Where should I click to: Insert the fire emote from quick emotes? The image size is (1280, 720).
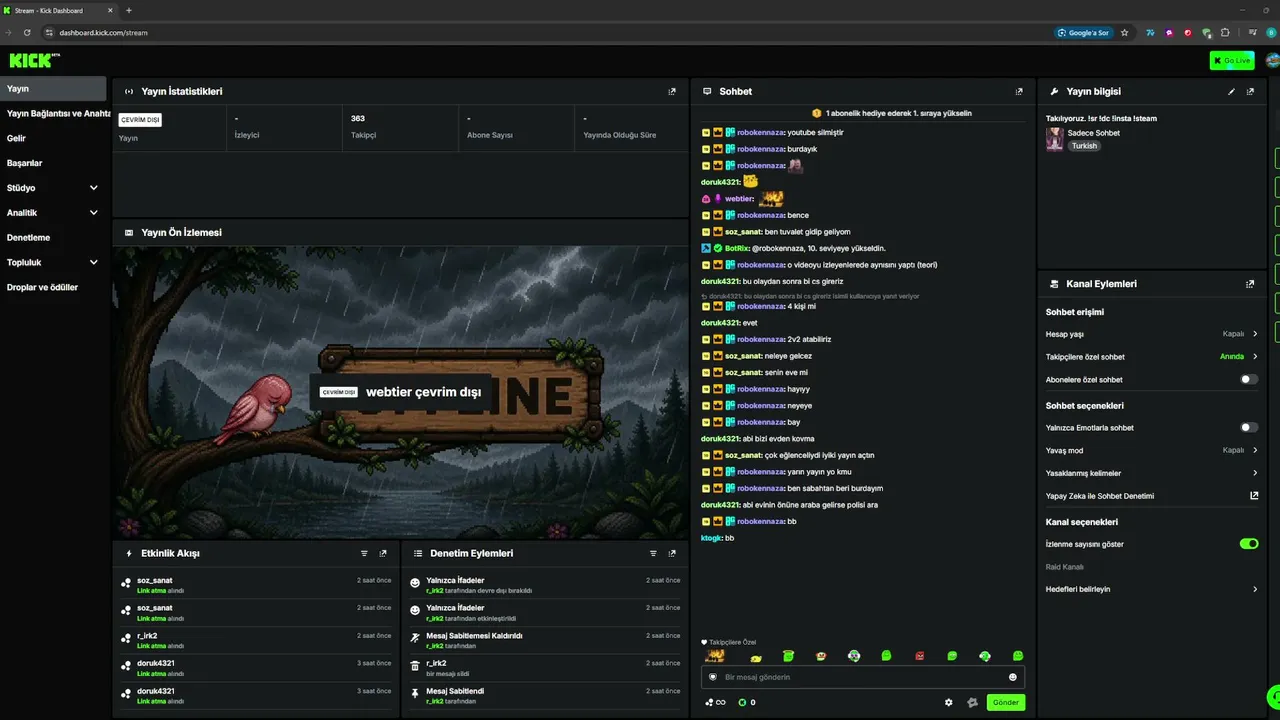coord(715,656)
